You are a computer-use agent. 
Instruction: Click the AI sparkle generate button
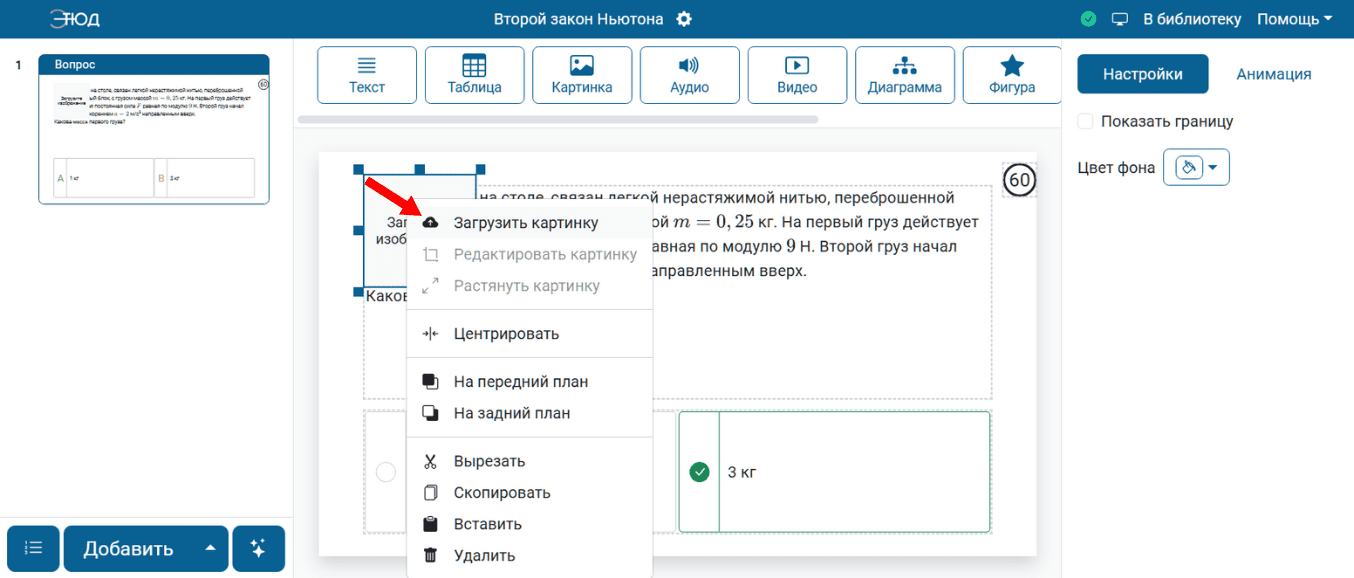pyautogui.click(x=258, y=549)
